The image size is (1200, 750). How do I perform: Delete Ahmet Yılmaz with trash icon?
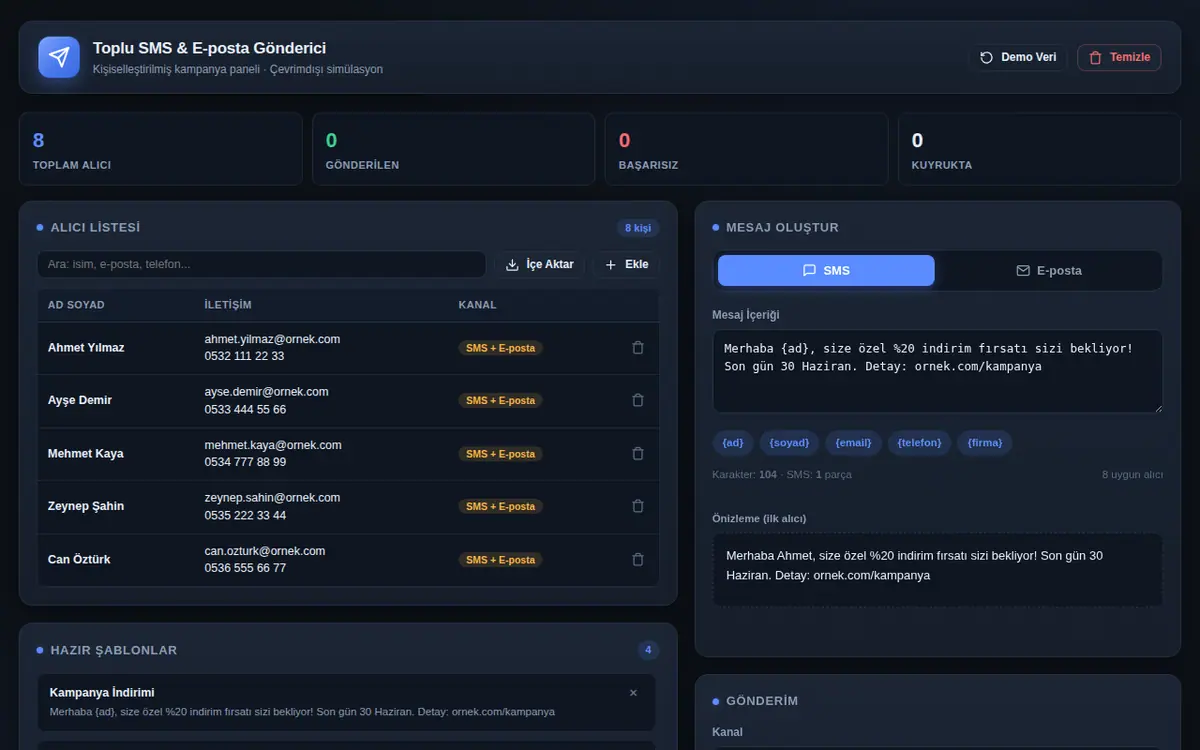(x=638, y=348)
